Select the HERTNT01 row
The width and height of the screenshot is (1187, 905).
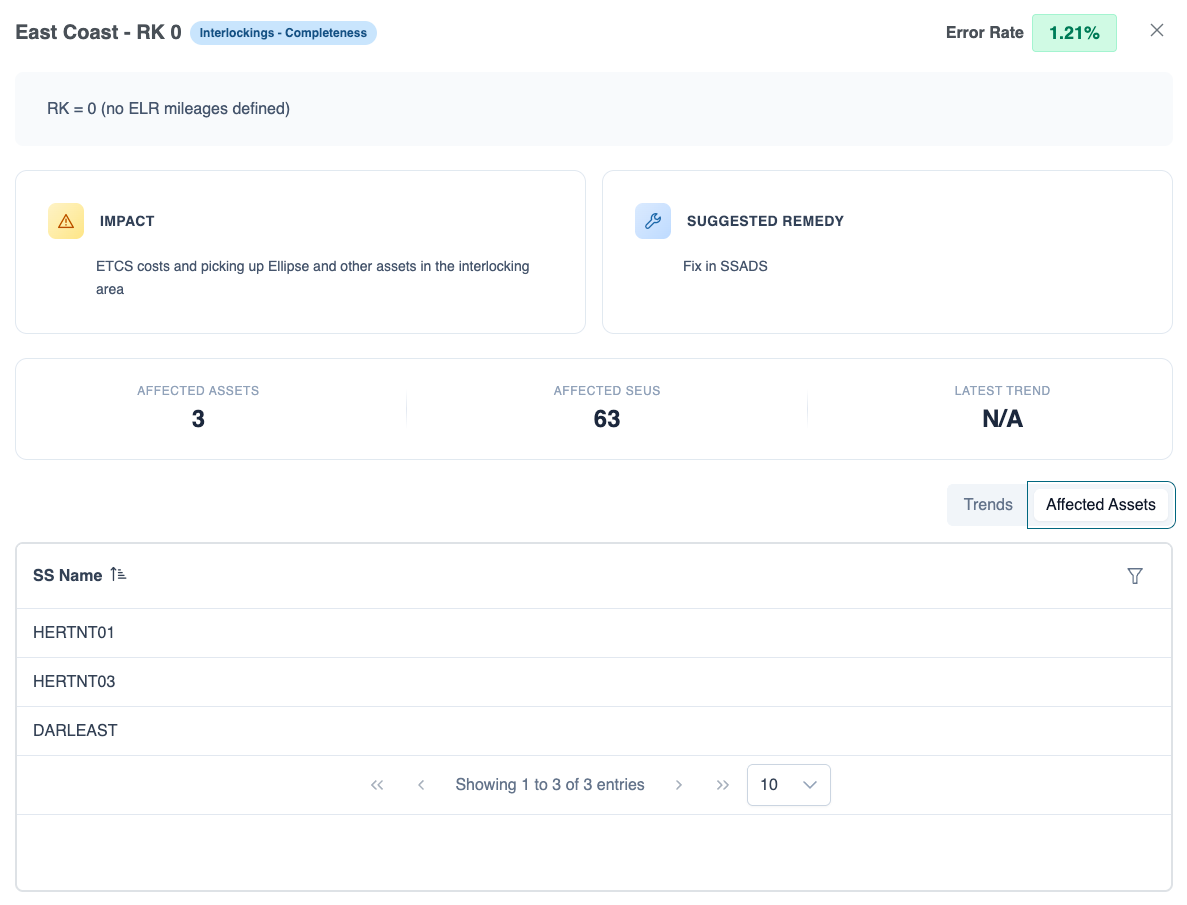[74, 632]
